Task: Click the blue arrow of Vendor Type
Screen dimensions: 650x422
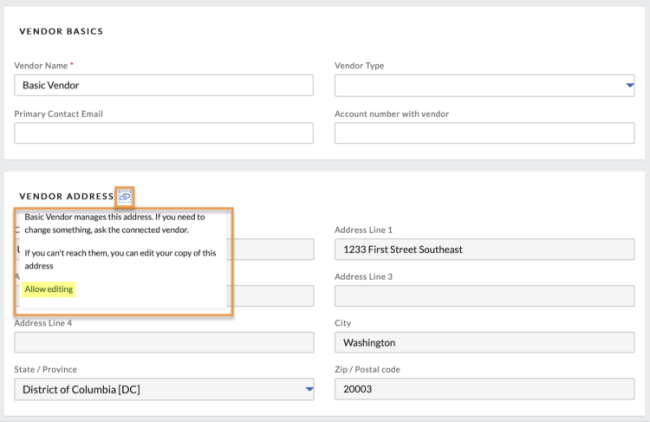Action: tap(630, 85)
